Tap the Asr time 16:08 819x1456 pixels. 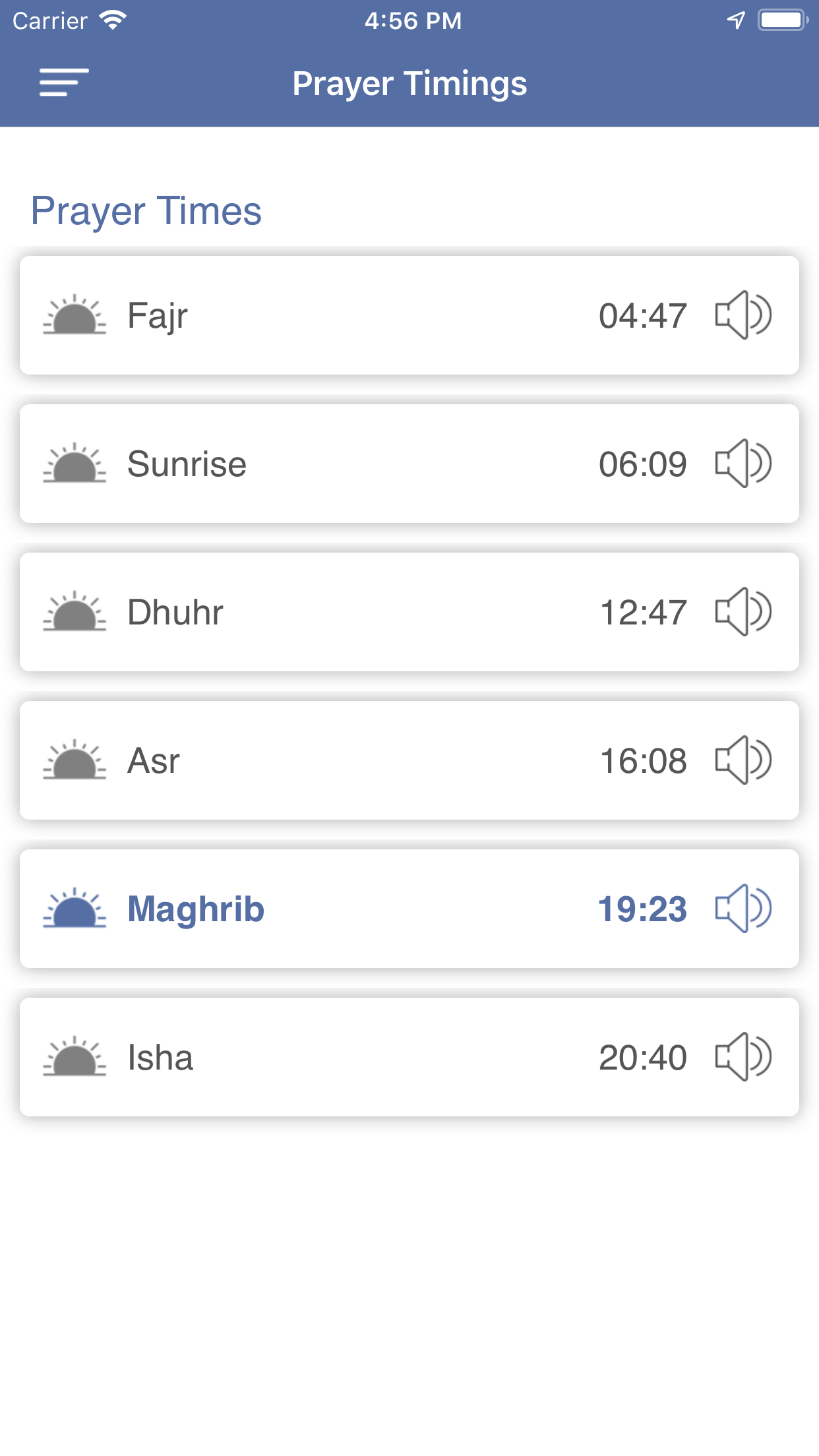[643, 761]
